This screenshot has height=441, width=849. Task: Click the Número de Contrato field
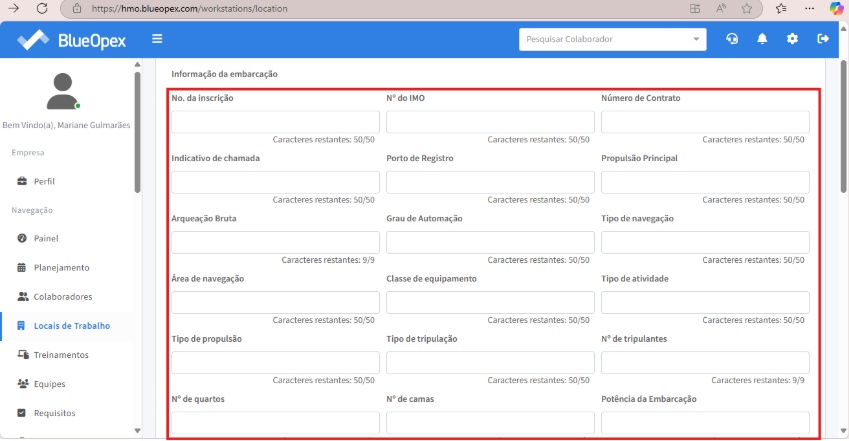click(705, 122)
